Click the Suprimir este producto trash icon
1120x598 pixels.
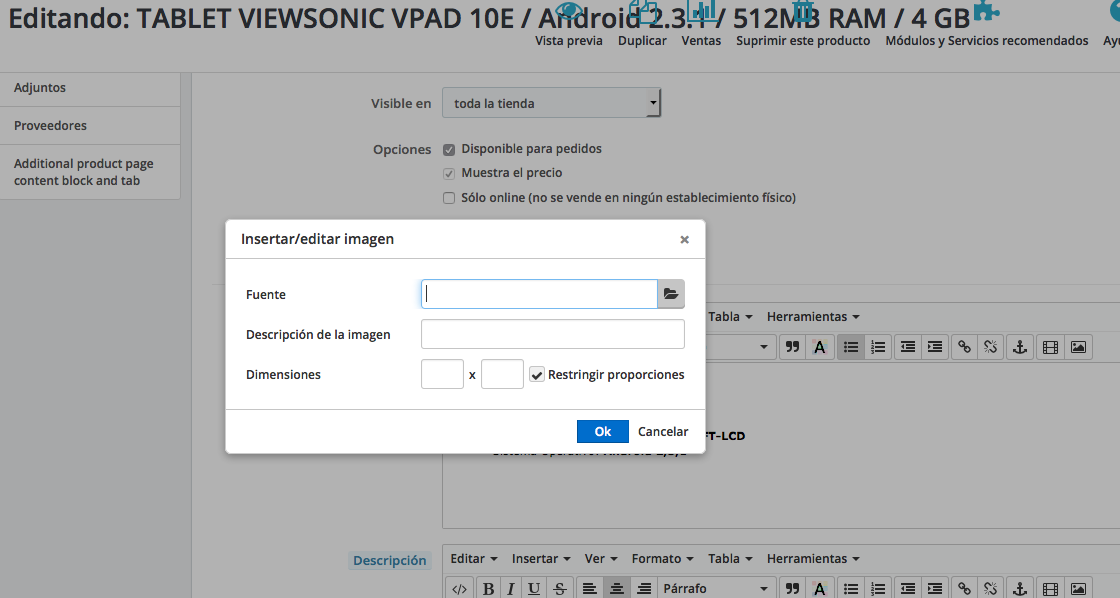[x=803, y=10]
